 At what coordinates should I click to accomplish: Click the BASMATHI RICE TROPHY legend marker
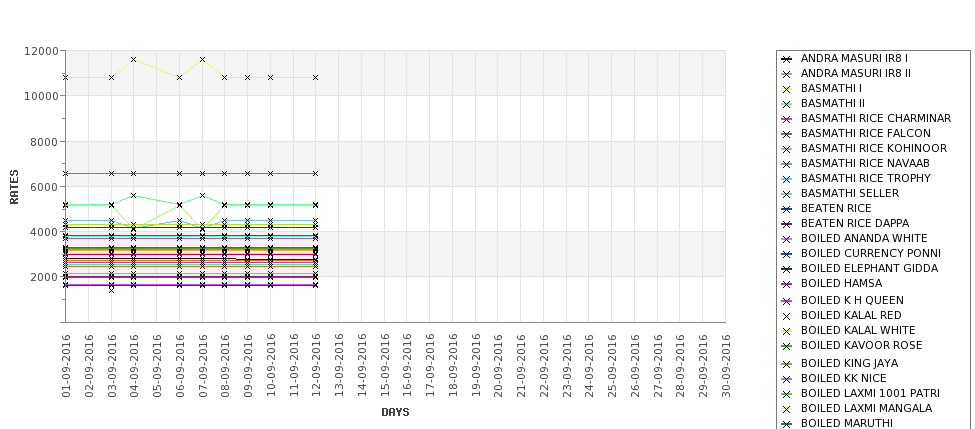[x=787, y=179]
